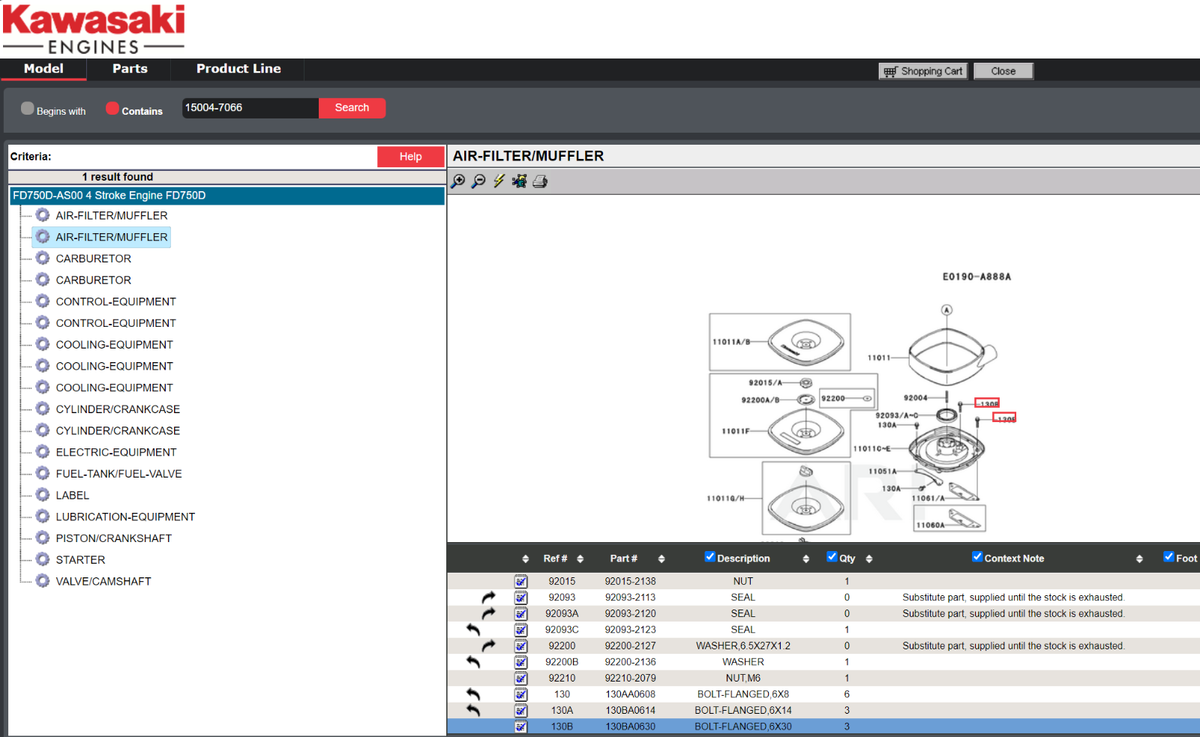This screenshot has height=737, width=1200.
Task: Add 92015-2138 NUT via cart icon
Action: (521, 581)
